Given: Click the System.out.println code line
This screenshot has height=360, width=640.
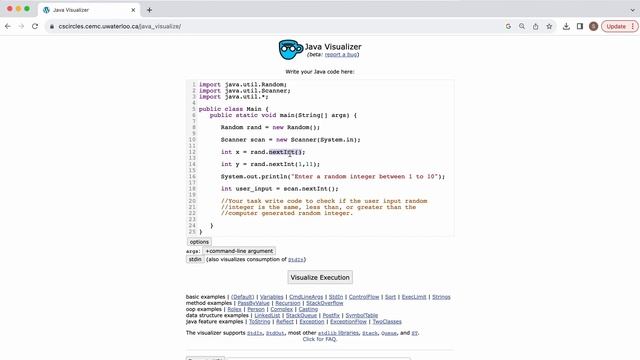Looking at the screenshot, I should click(333, 177).
